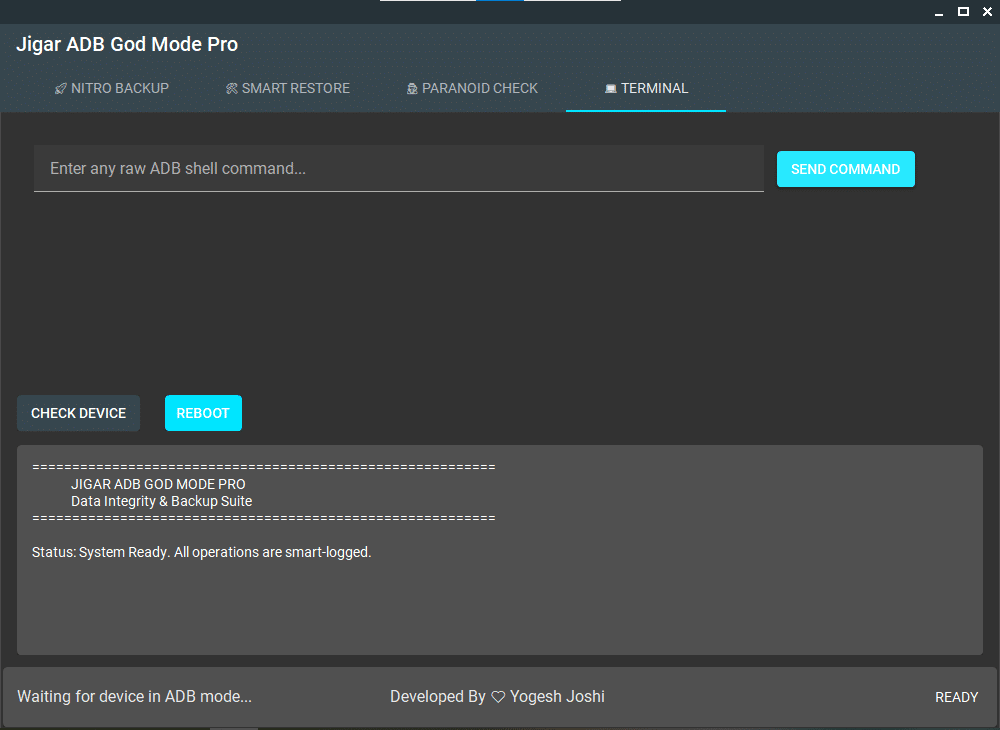Click the heart icon next to Yogesh Joshi

[498, 696]
